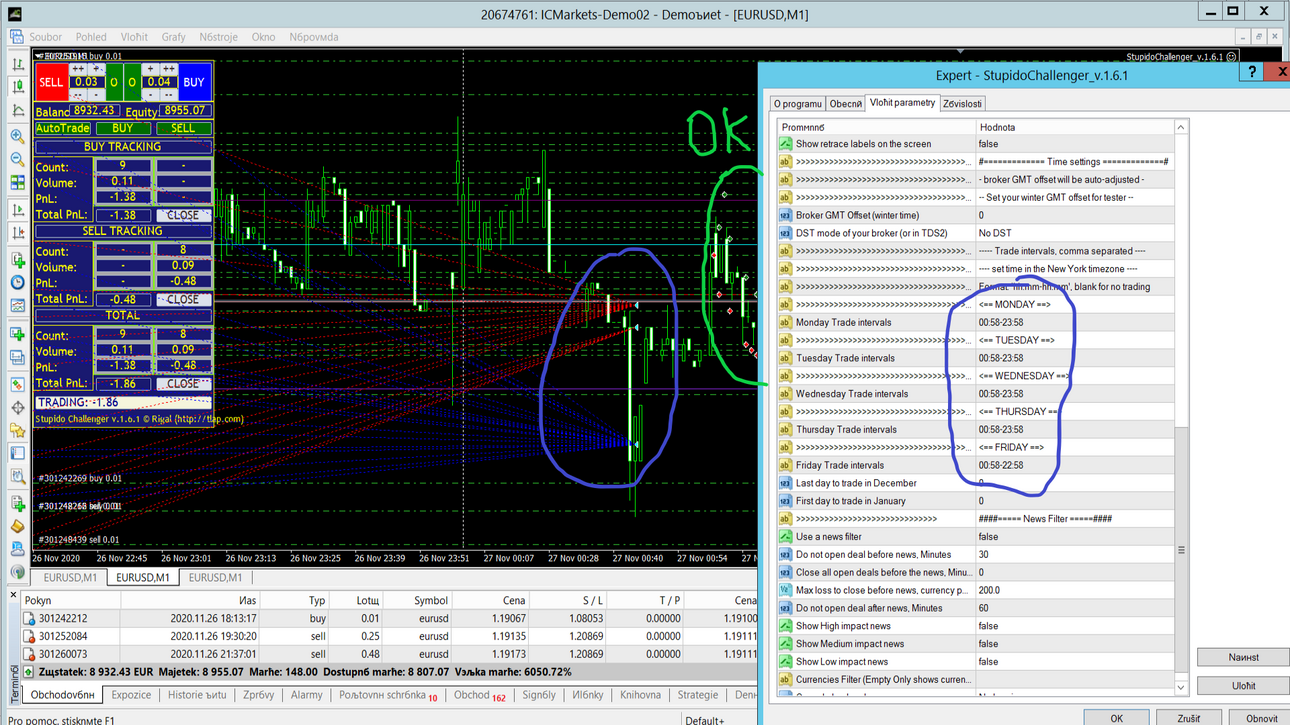Image resolution: width=1290 pixels, height=725 pixels.
Task: Click the Obnovit button
Action: pos(1261,717)
